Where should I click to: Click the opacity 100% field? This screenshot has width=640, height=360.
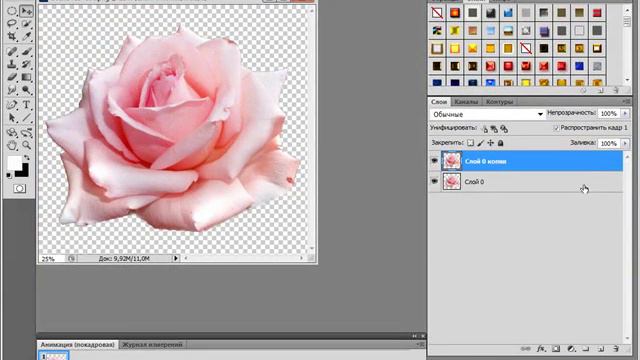609,113
